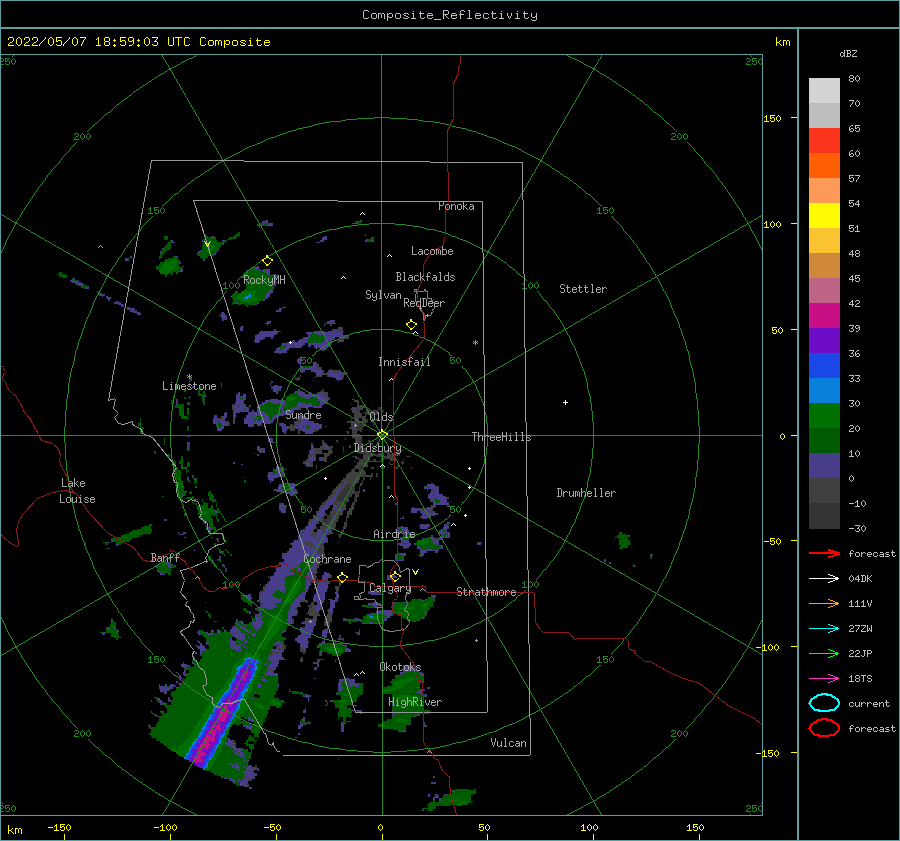Click the Lake Louise label
This screenshot has width=900, height=841.
click(77, 491)
